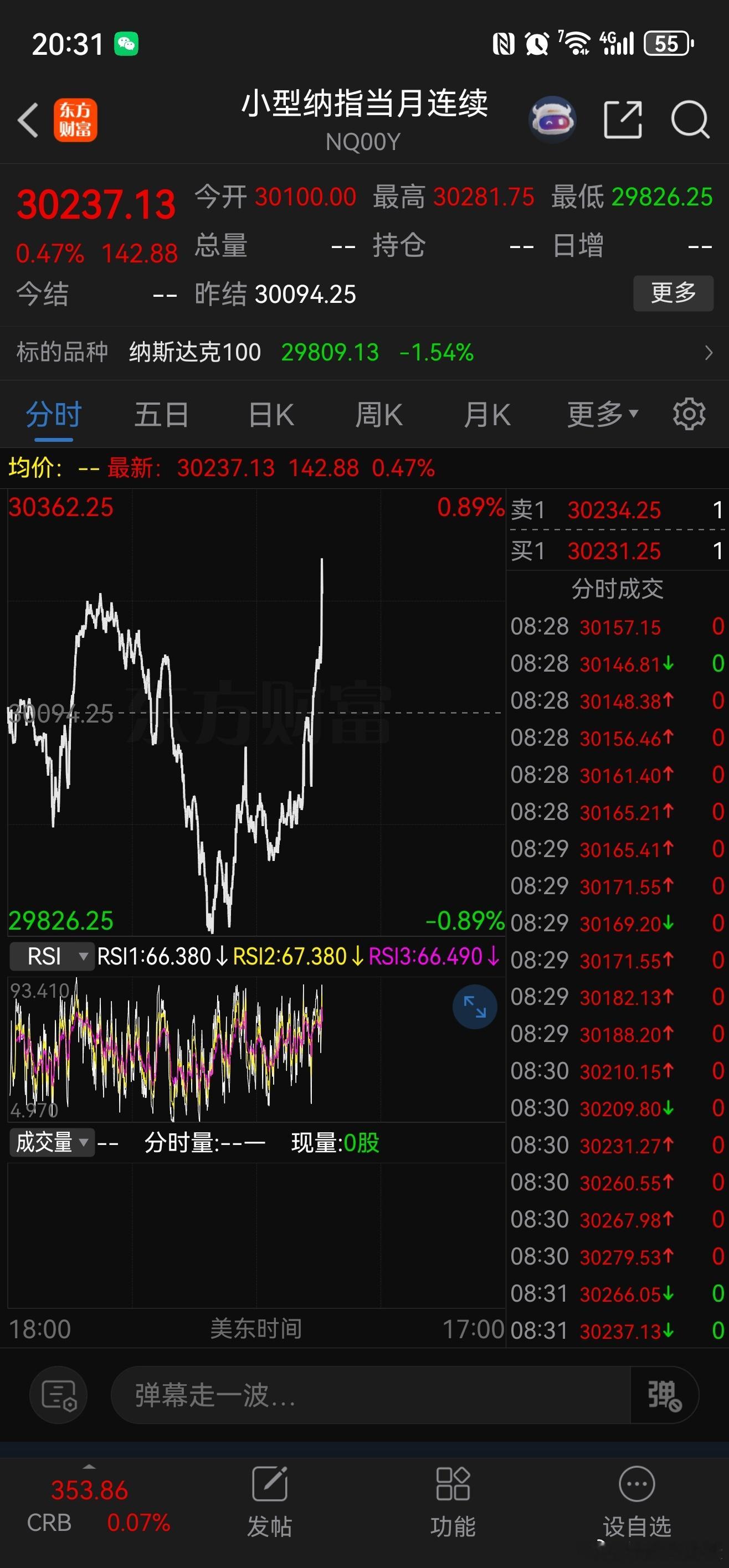Tap the RSI1:66.380 value
Viewport: 729px width, 1568px height.
(162, 956)
